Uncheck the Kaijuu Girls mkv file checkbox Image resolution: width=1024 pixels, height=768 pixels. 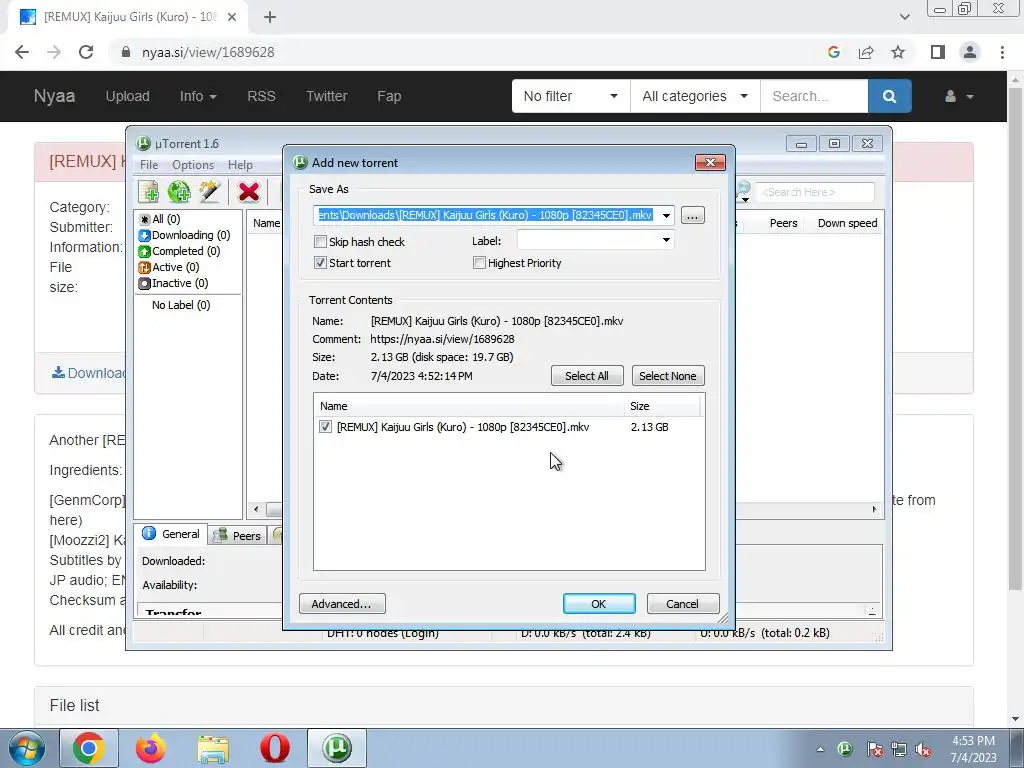[325, 426]
